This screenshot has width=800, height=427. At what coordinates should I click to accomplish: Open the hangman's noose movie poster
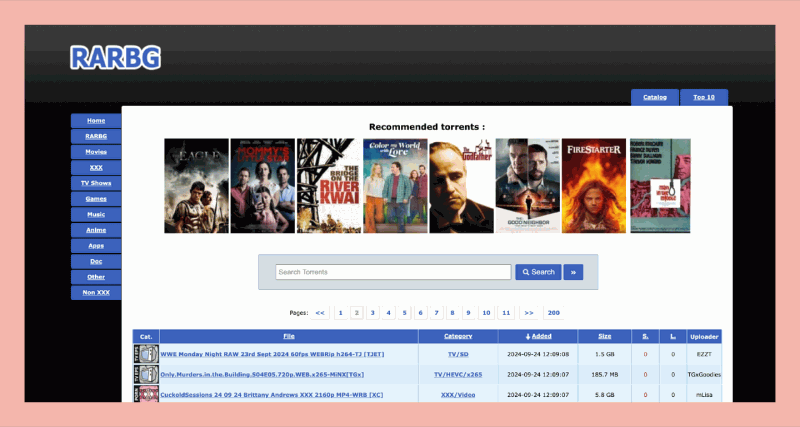pyautogui.click(x=660, y=186)
